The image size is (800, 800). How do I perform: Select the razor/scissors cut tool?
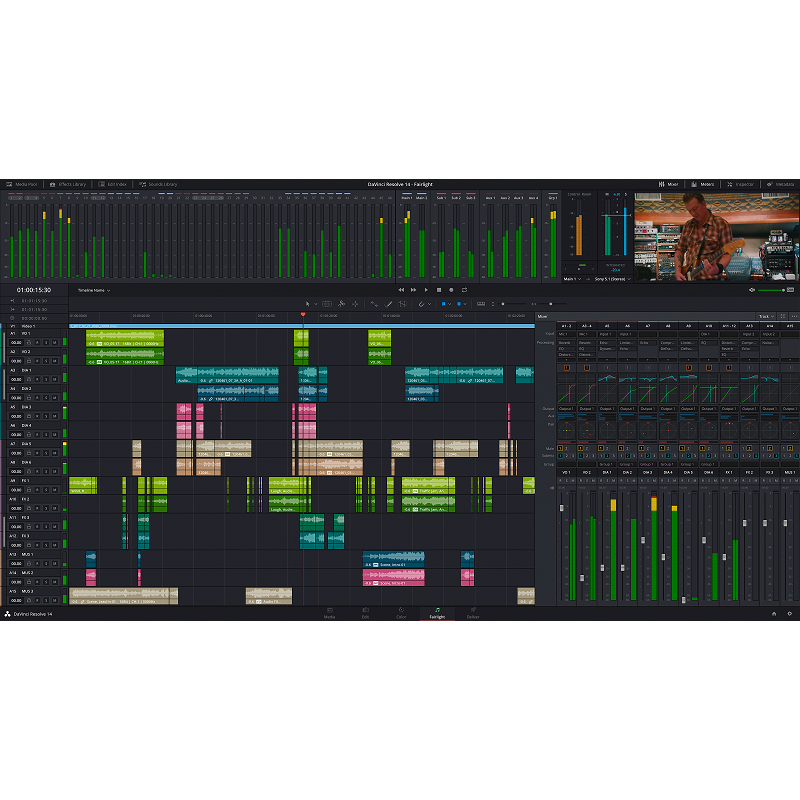[x=341, y=303]
